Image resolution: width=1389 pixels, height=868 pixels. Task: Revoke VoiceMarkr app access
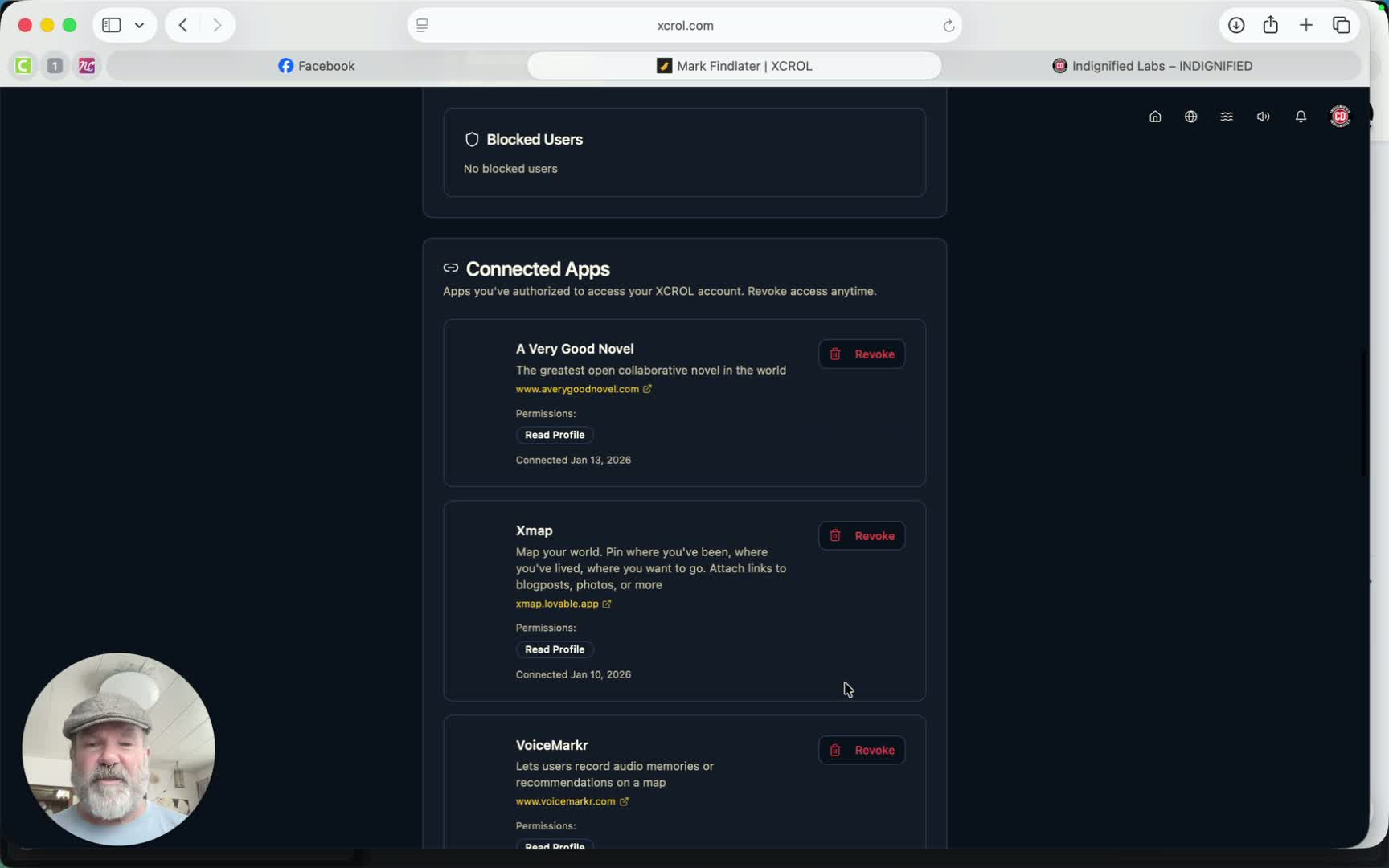pos(862,750)
